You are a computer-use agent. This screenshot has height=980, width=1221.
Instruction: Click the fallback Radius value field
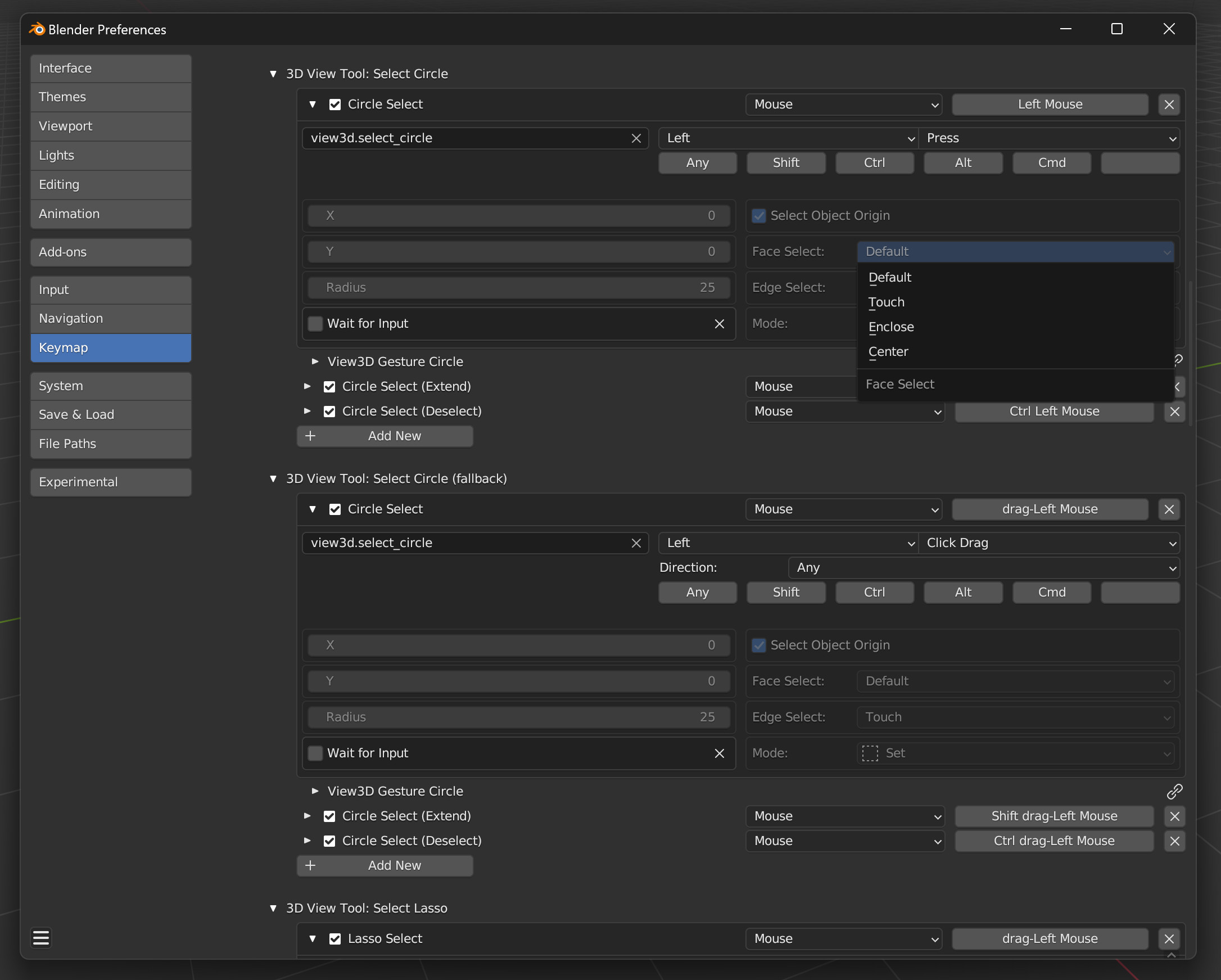pos(519,717)
